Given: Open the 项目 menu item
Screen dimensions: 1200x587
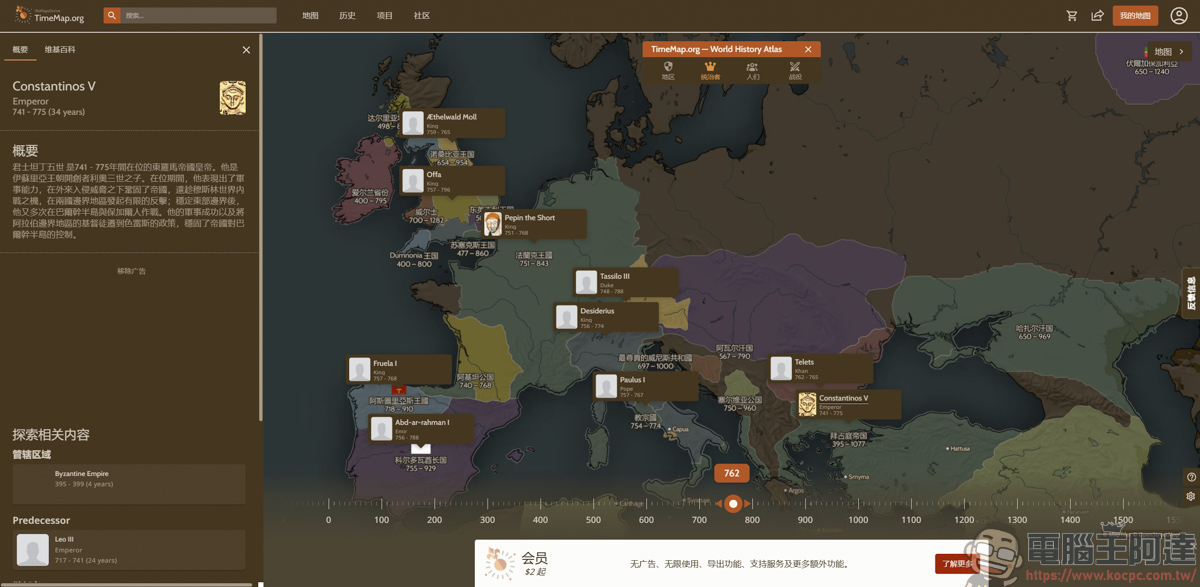Looking at the screenshot, I should click(385, 16).
